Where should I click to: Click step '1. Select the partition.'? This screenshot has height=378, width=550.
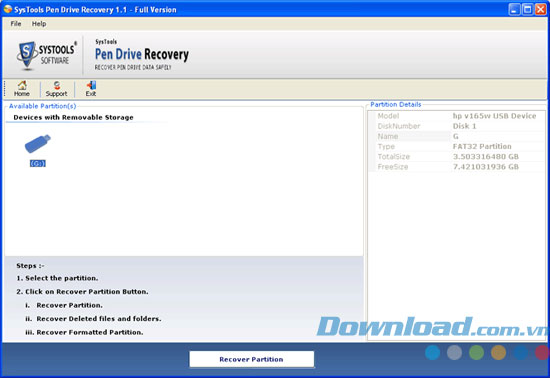(57, 278)
